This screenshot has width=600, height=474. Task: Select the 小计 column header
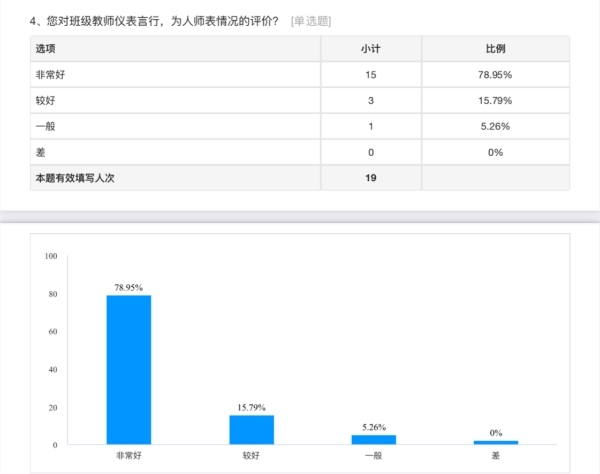point(370,48)
